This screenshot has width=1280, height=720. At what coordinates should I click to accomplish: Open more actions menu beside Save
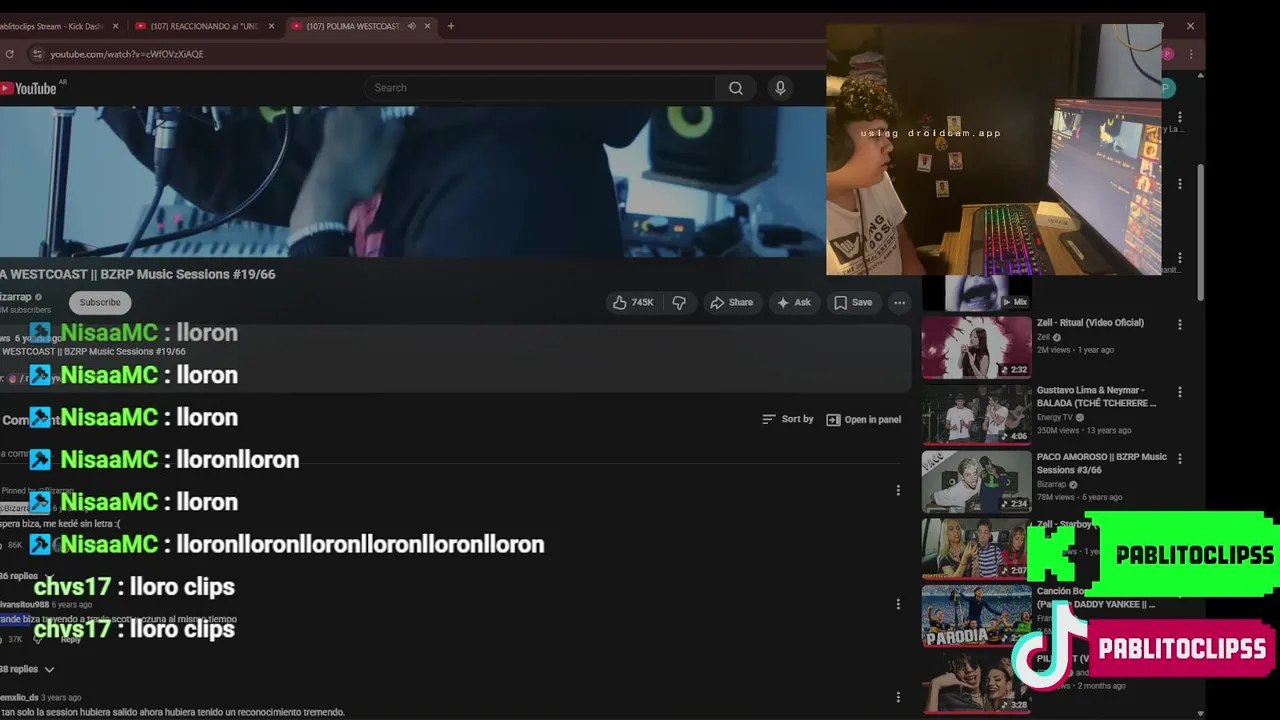(899, 302)
